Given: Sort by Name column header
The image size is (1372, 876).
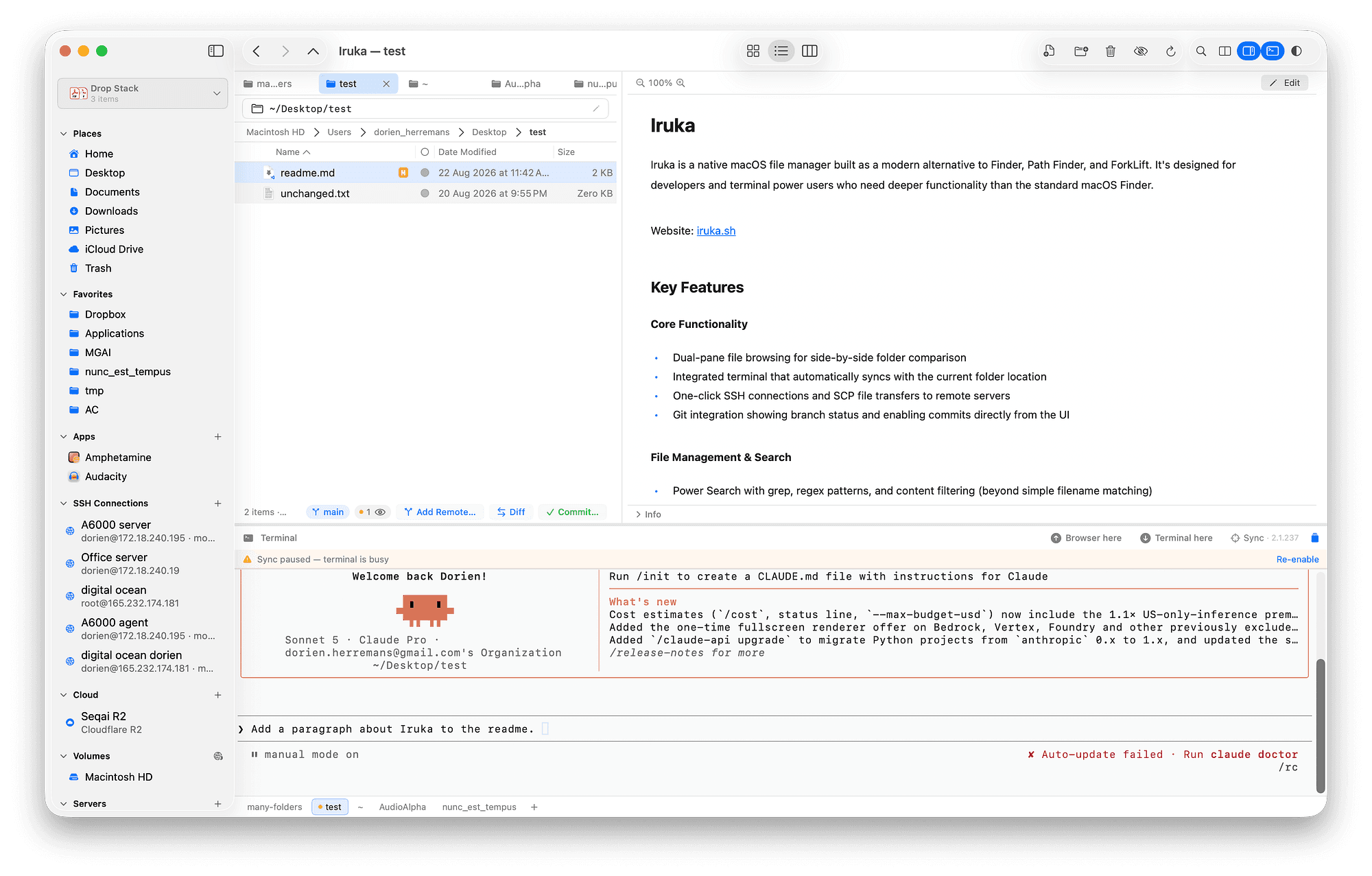Looking at the screenshot, I should (x=293, y=152).
